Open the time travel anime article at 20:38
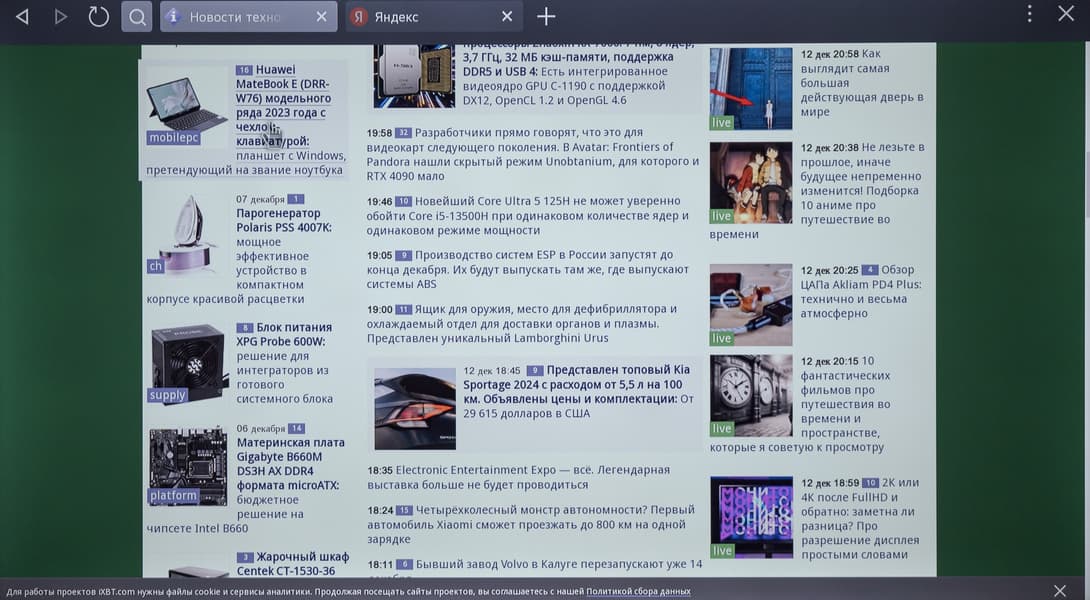The height and width of the screenshot is (600, 1090). pyautogui.click(x=862, y=184)
